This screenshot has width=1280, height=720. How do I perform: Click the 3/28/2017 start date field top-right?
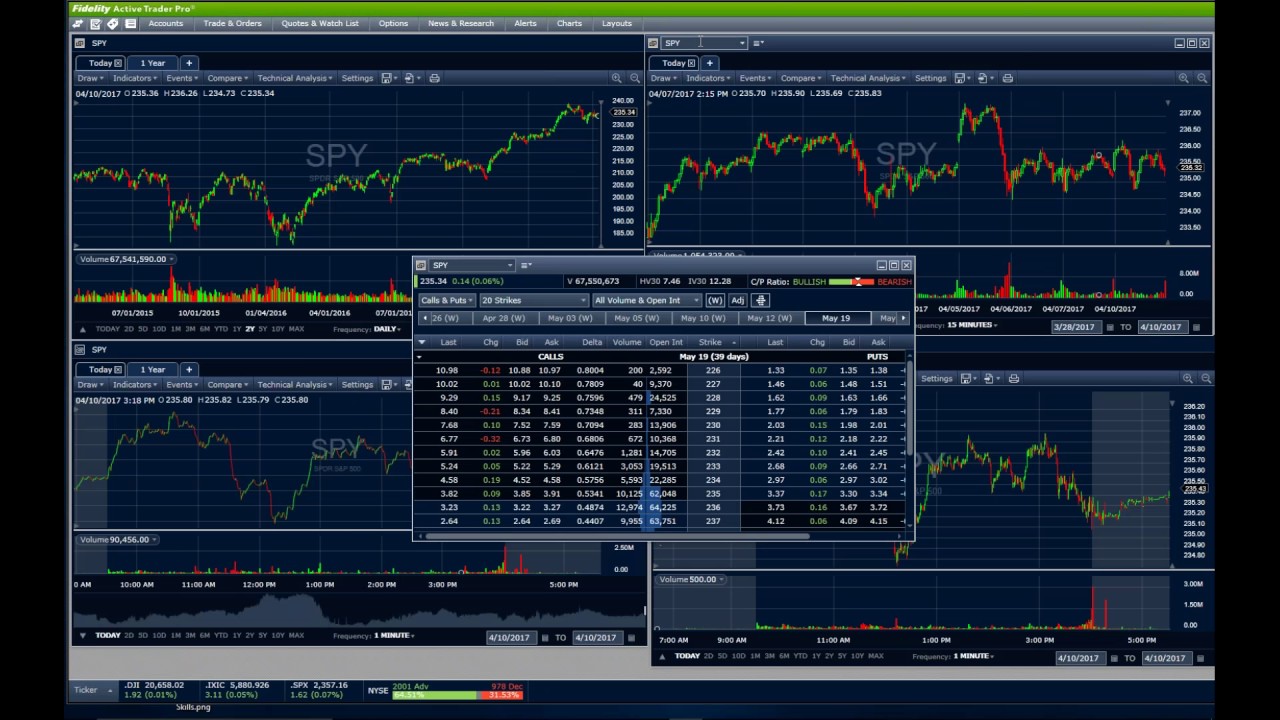(1074, 327)
